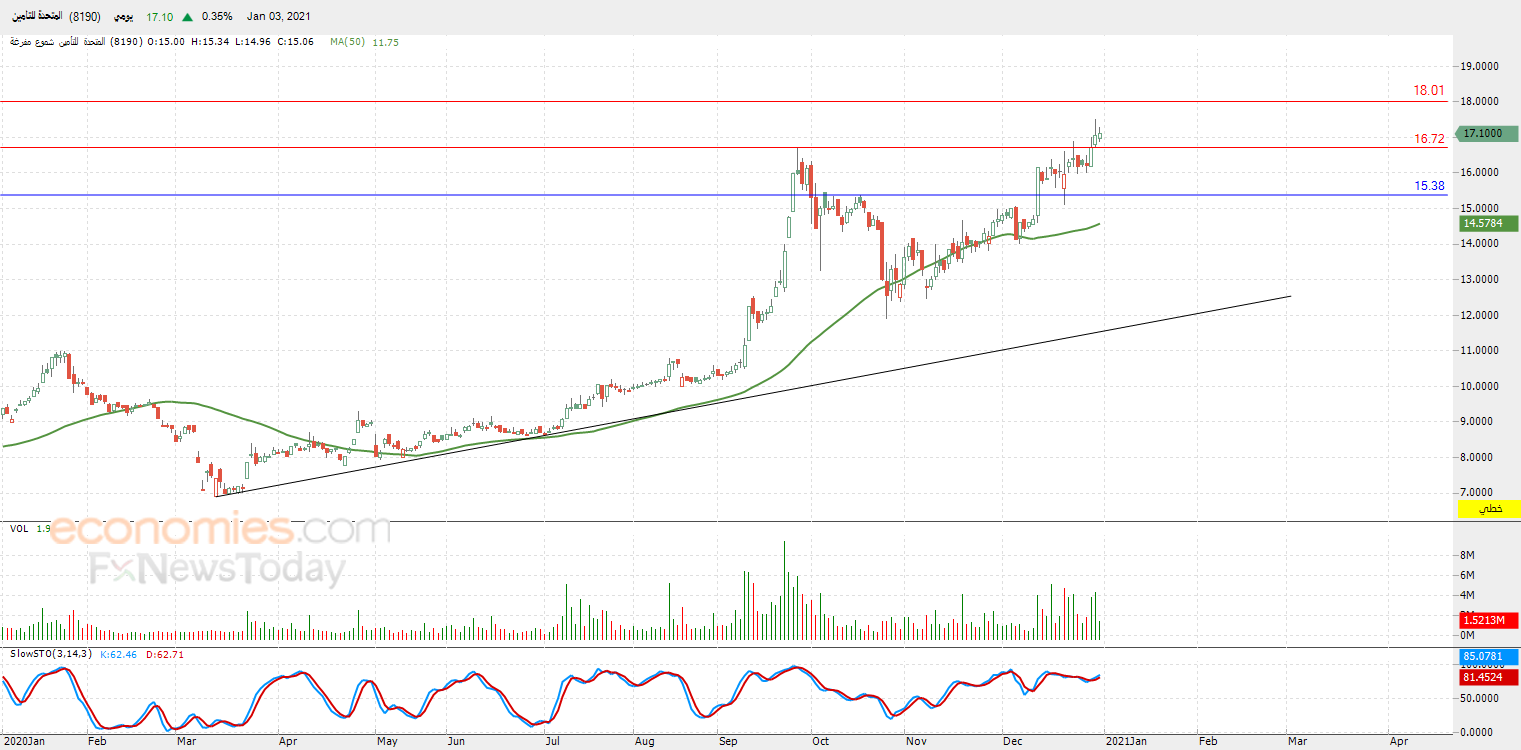
Task: Click the 18.01 resistance level label
Action: (x=1428, y=90)
